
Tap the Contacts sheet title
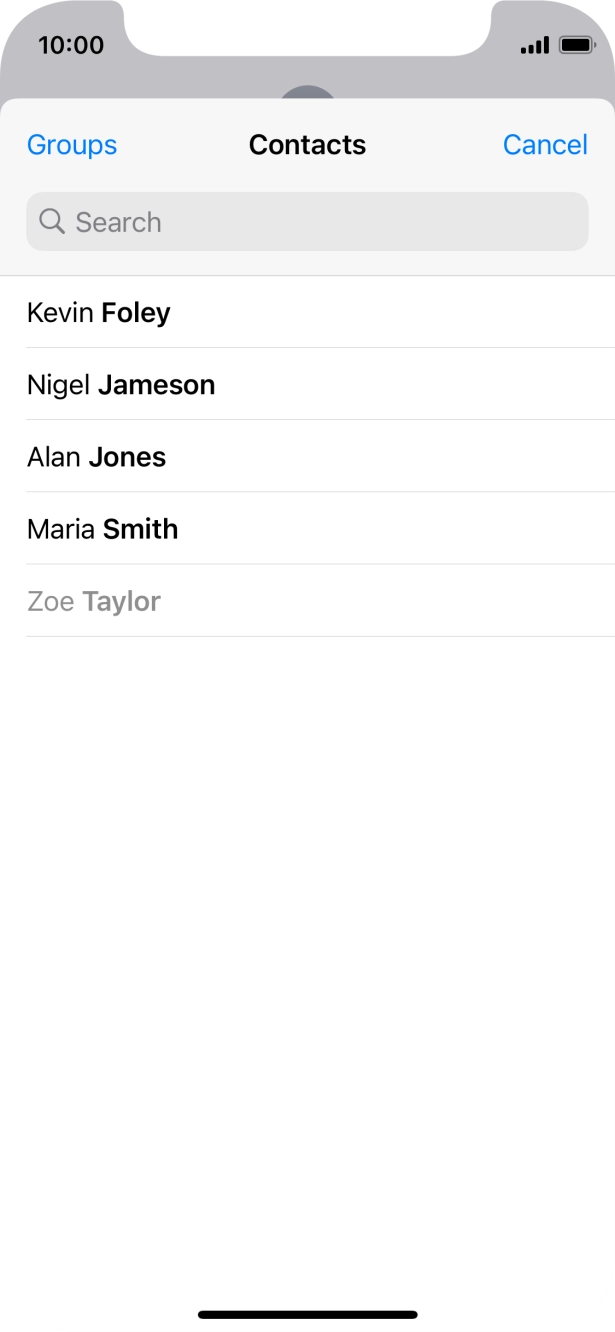coord(307,145)
